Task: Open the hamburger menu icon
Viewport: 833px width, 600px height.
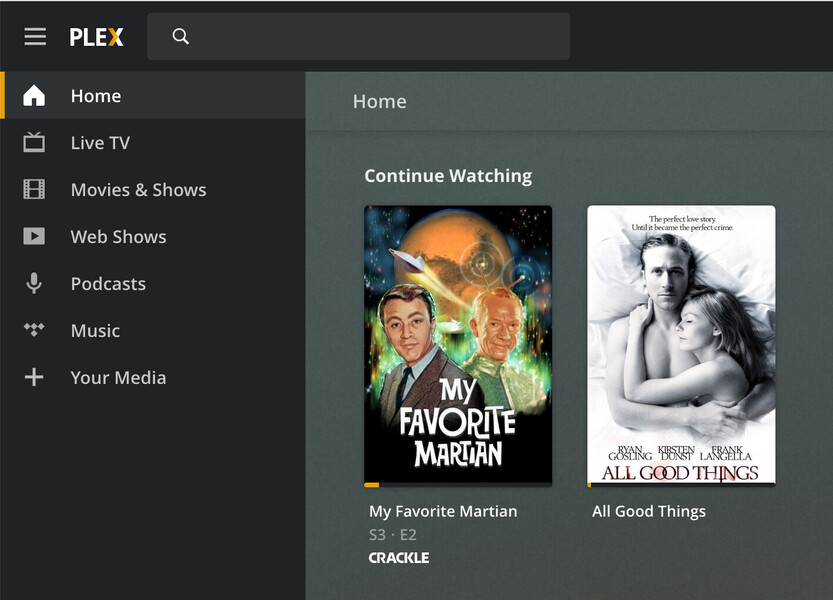Action: 35,37
